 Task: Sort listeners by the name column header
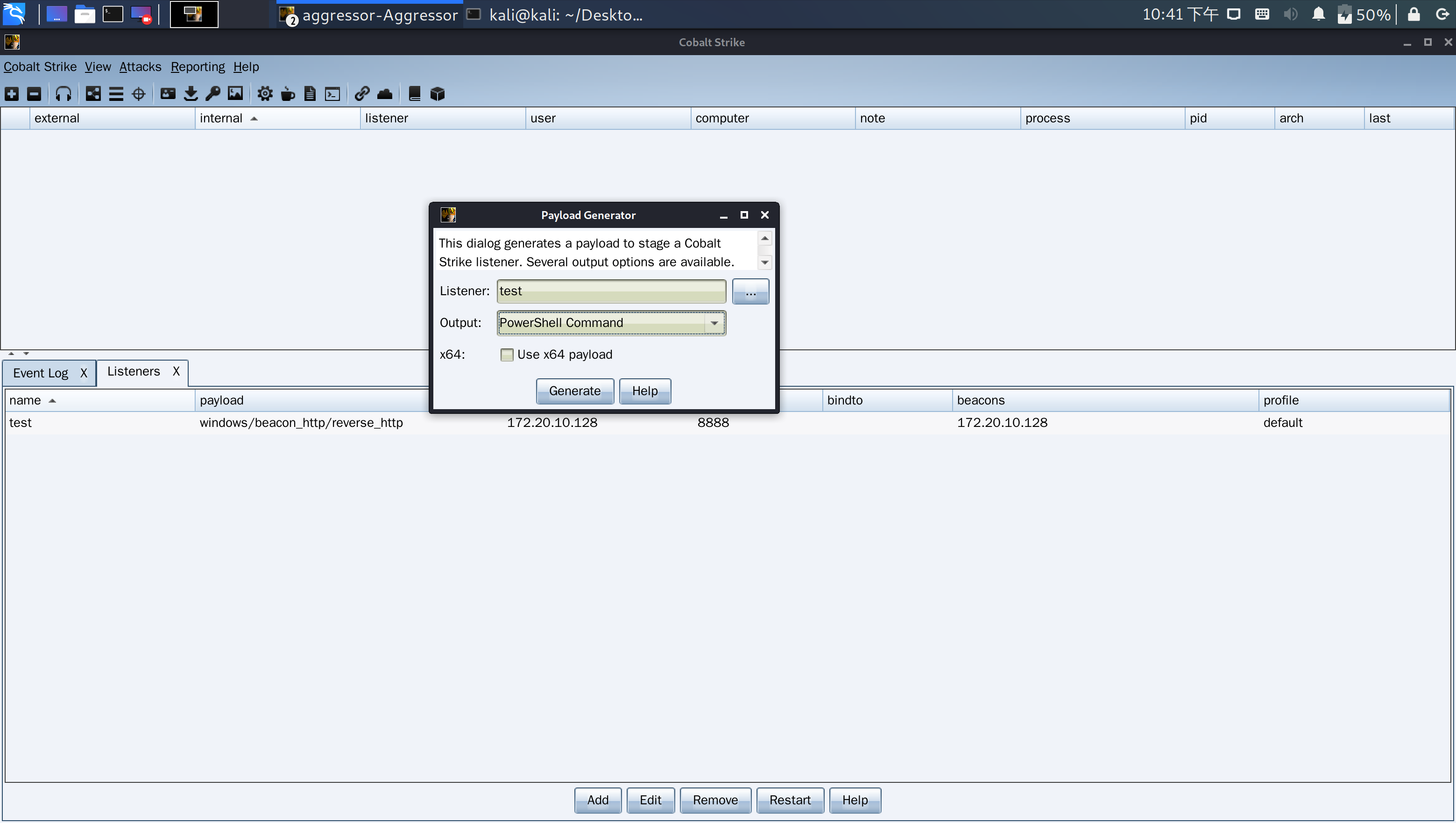click(x=25, y=400)
